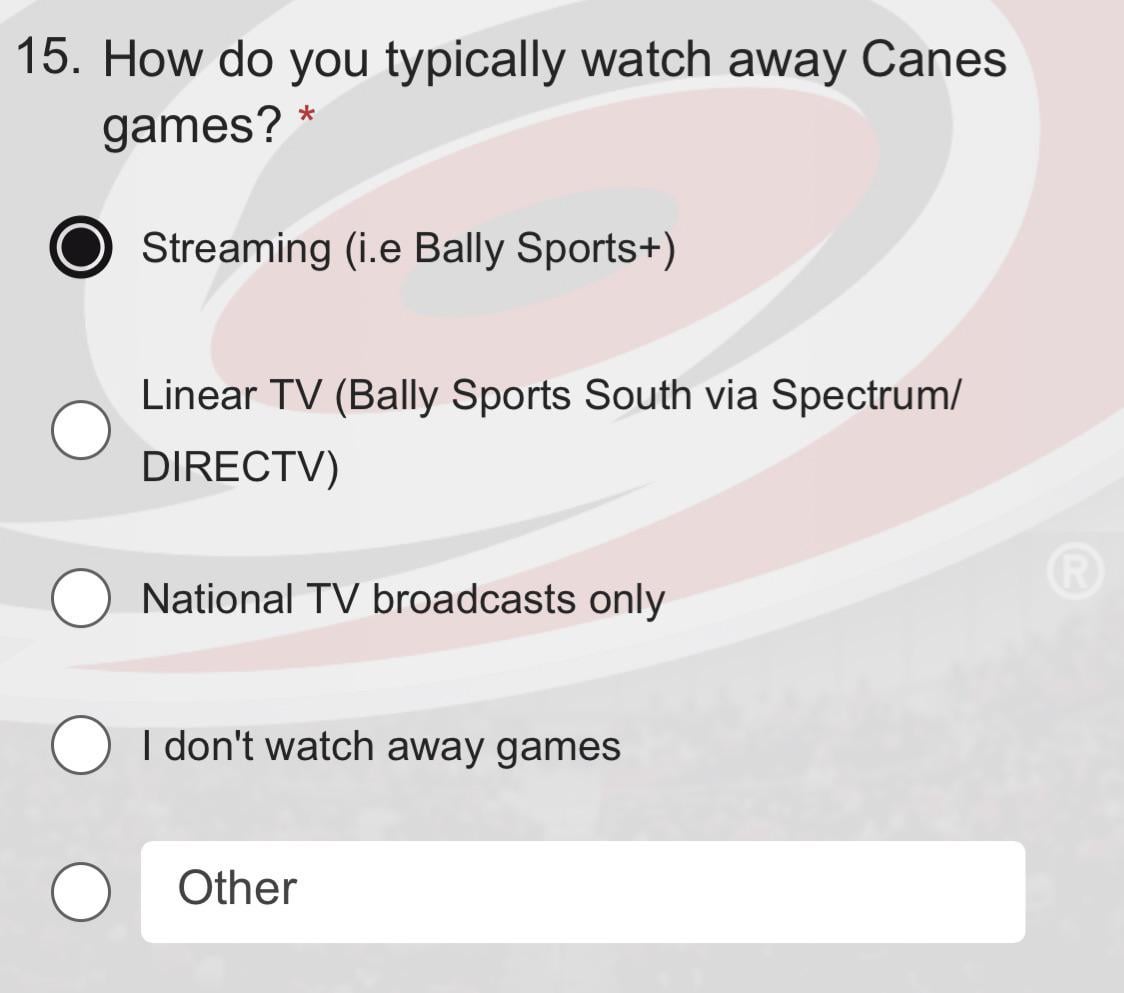Screen dimensions: 1124x993
Task: Click the "Streaming (i.e Bally Sports+)" label
Action: (x=408, y=248)
